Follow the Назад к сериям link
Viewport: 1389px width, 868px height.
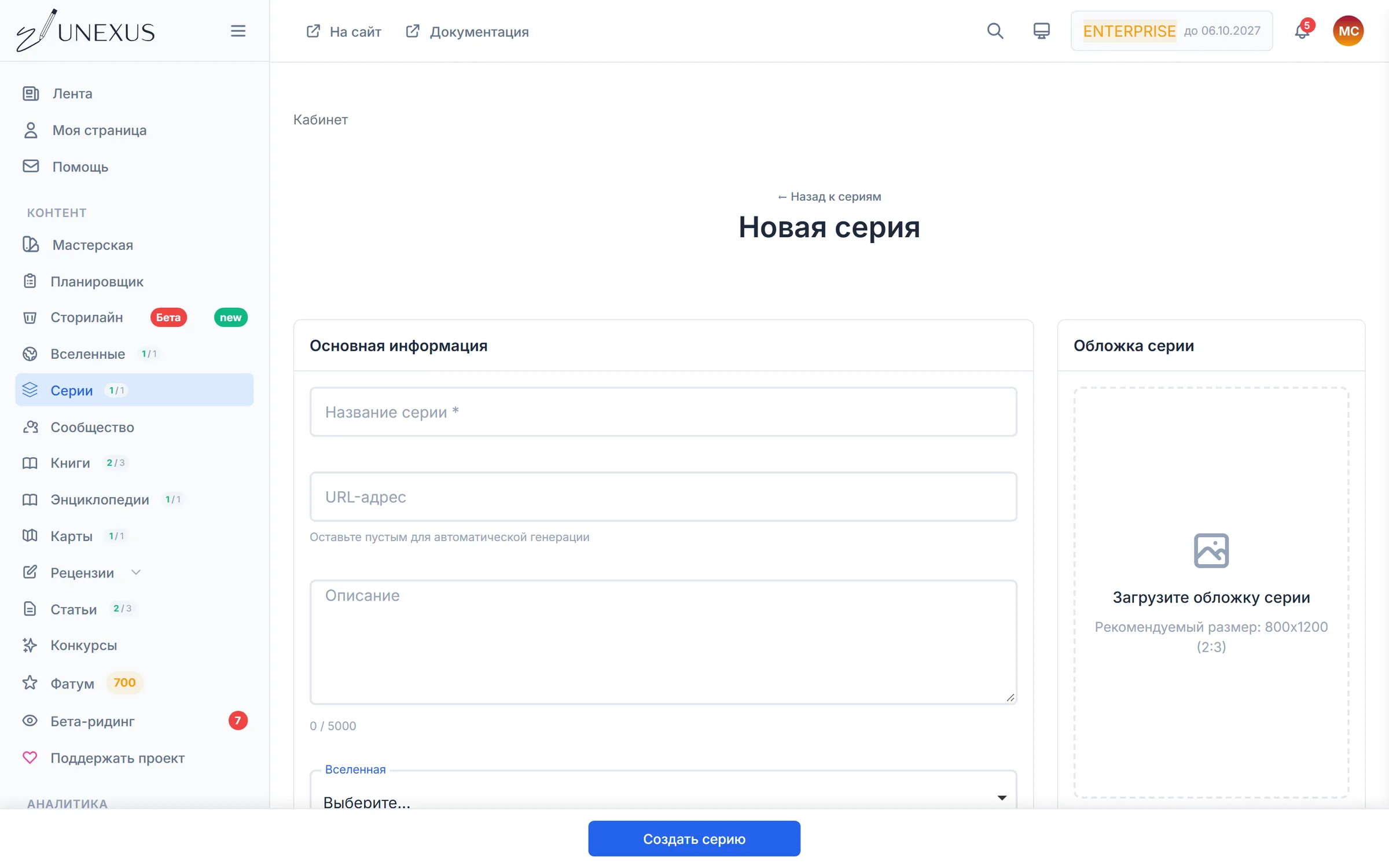pos(829,197)
